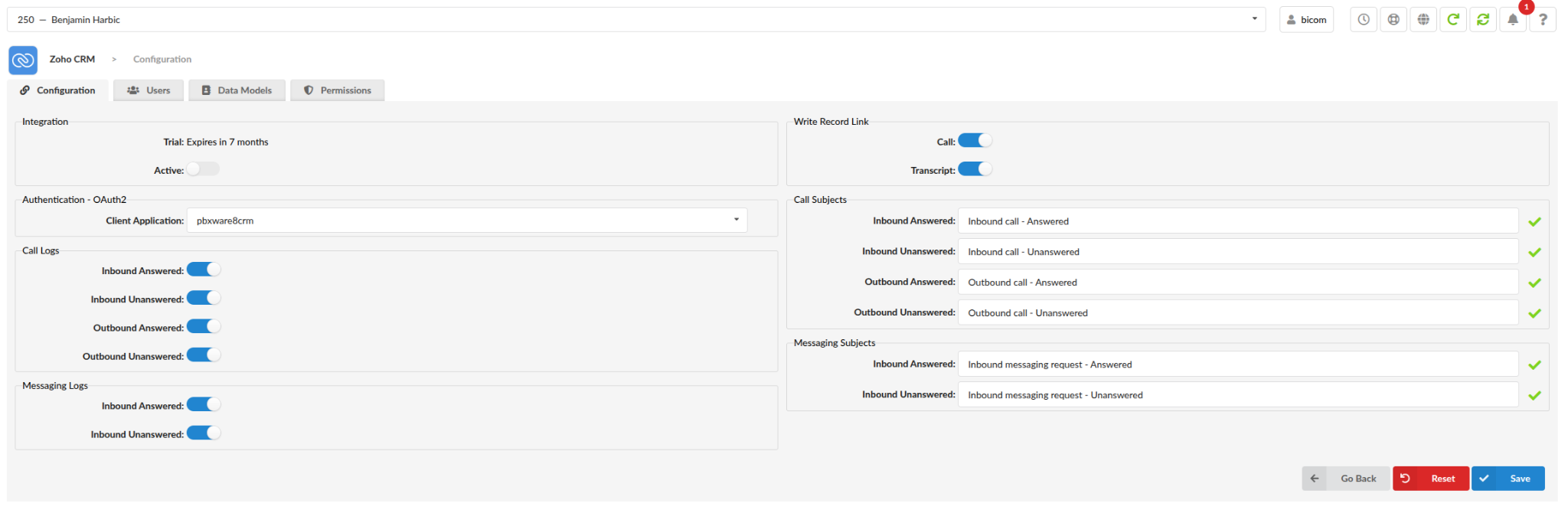Click the notifications bell icon
This screenshot has height=510, width=1568.
[1513, 20]
